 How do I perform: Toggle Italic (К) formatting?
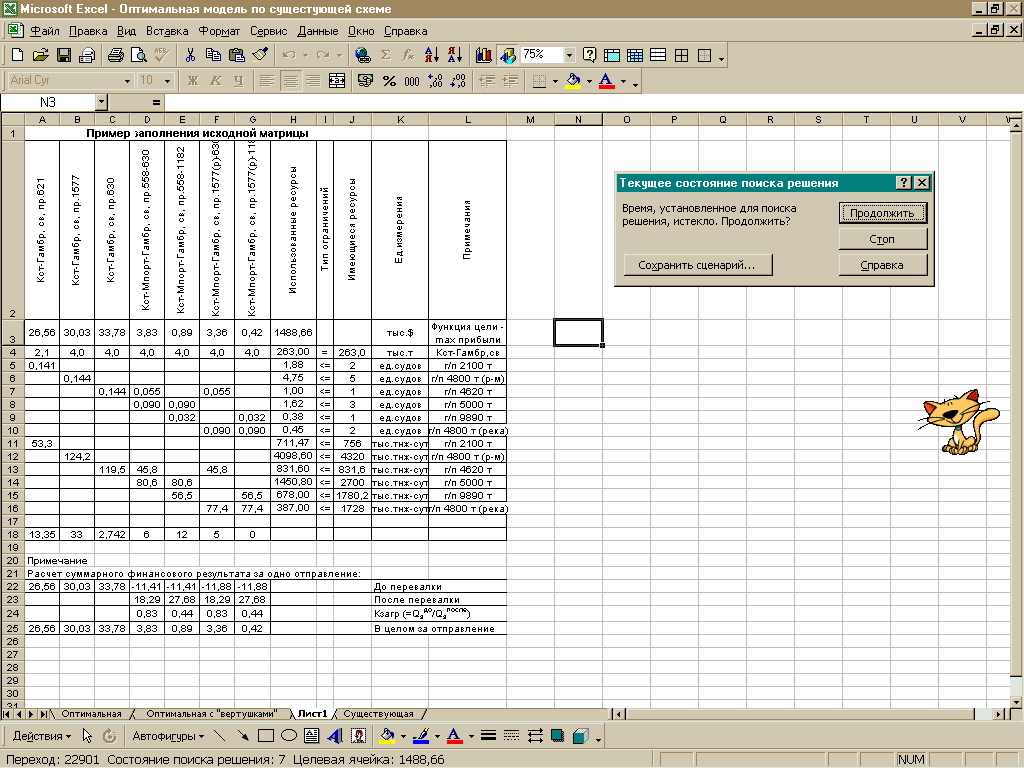(x=216, y=81)
